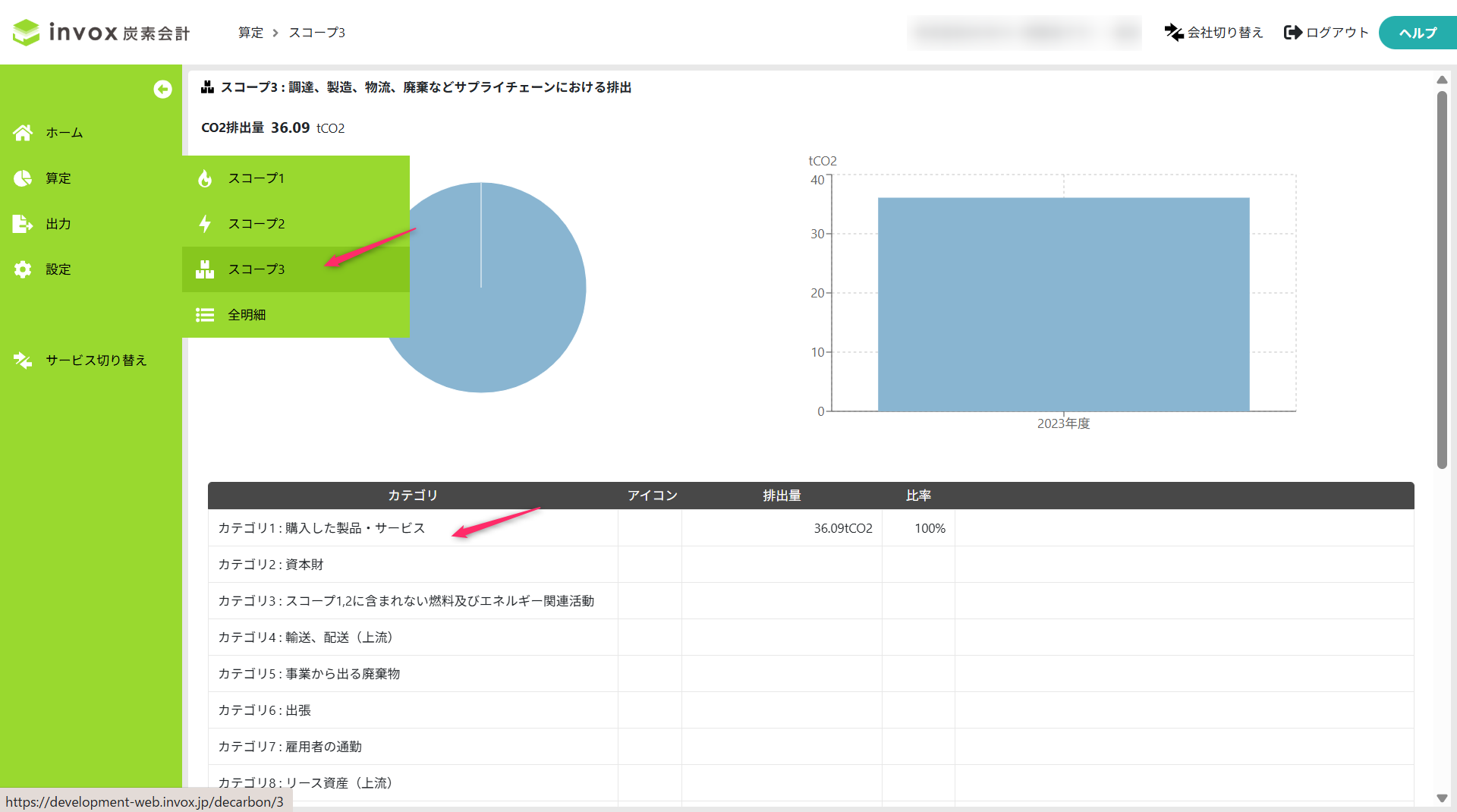The image size is (1457, 812).
Task: Choose スコープ1 from the submenu
Action: tap(296, 178)
